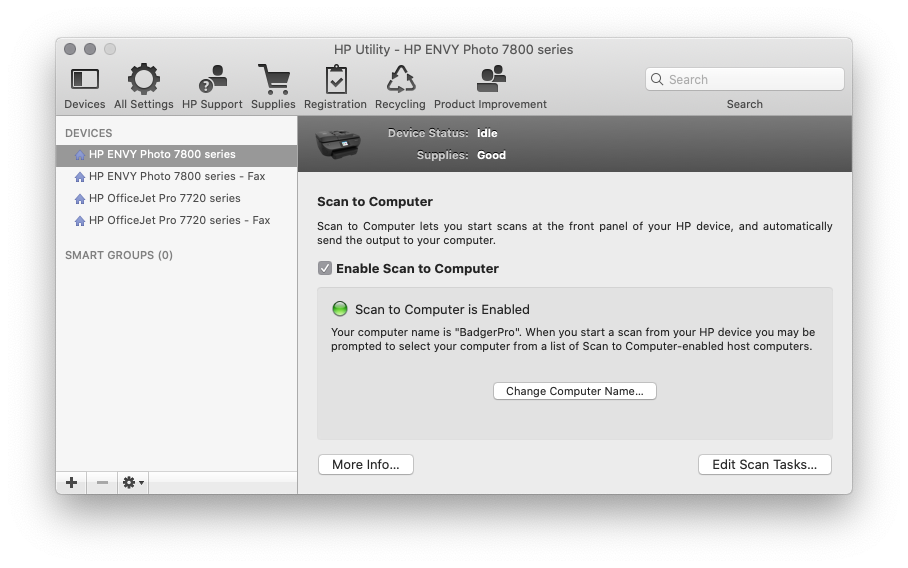Click the printer thumbnail image

pos(338,144)
